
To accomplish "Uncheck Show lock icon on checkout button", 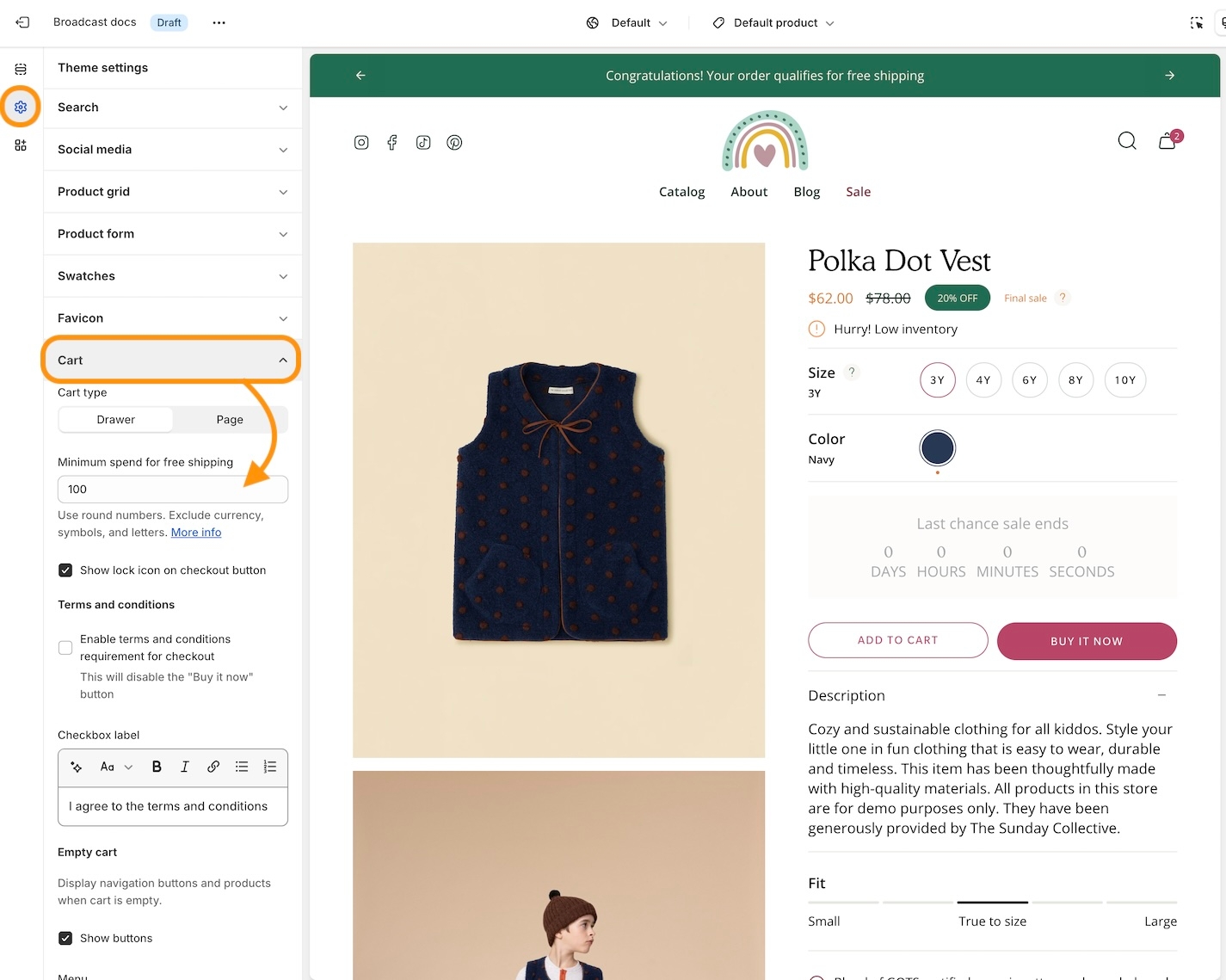I will click(65, 570).
